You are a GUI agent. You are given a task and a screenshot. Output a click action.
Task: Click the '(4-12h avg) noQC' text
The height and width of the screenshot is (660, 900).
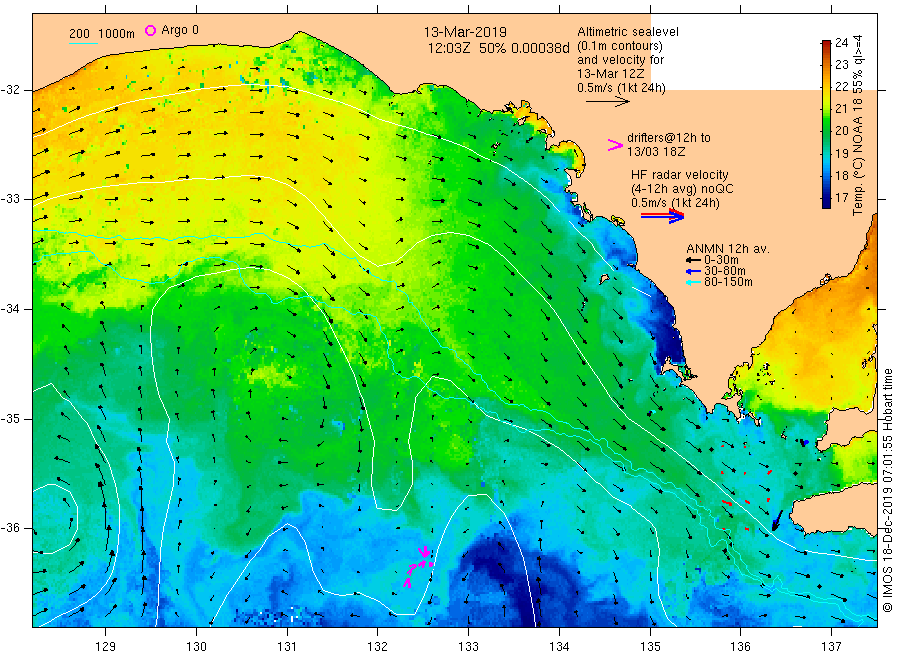682,189
